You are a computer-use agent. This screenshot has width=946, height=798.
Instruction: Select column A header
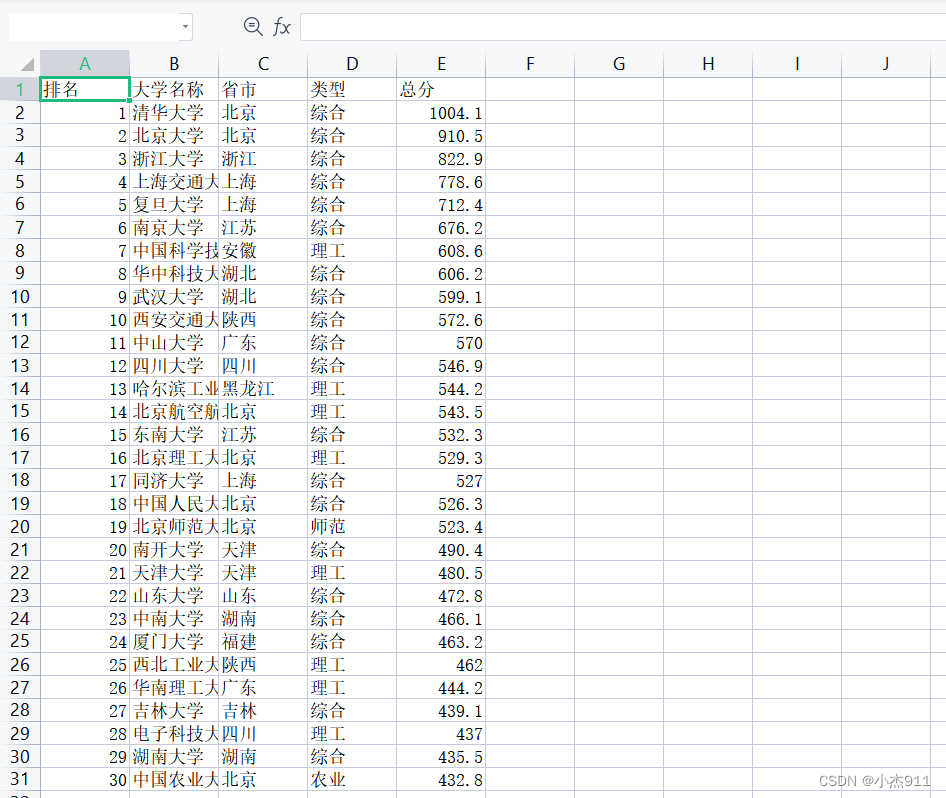(85, 63)
